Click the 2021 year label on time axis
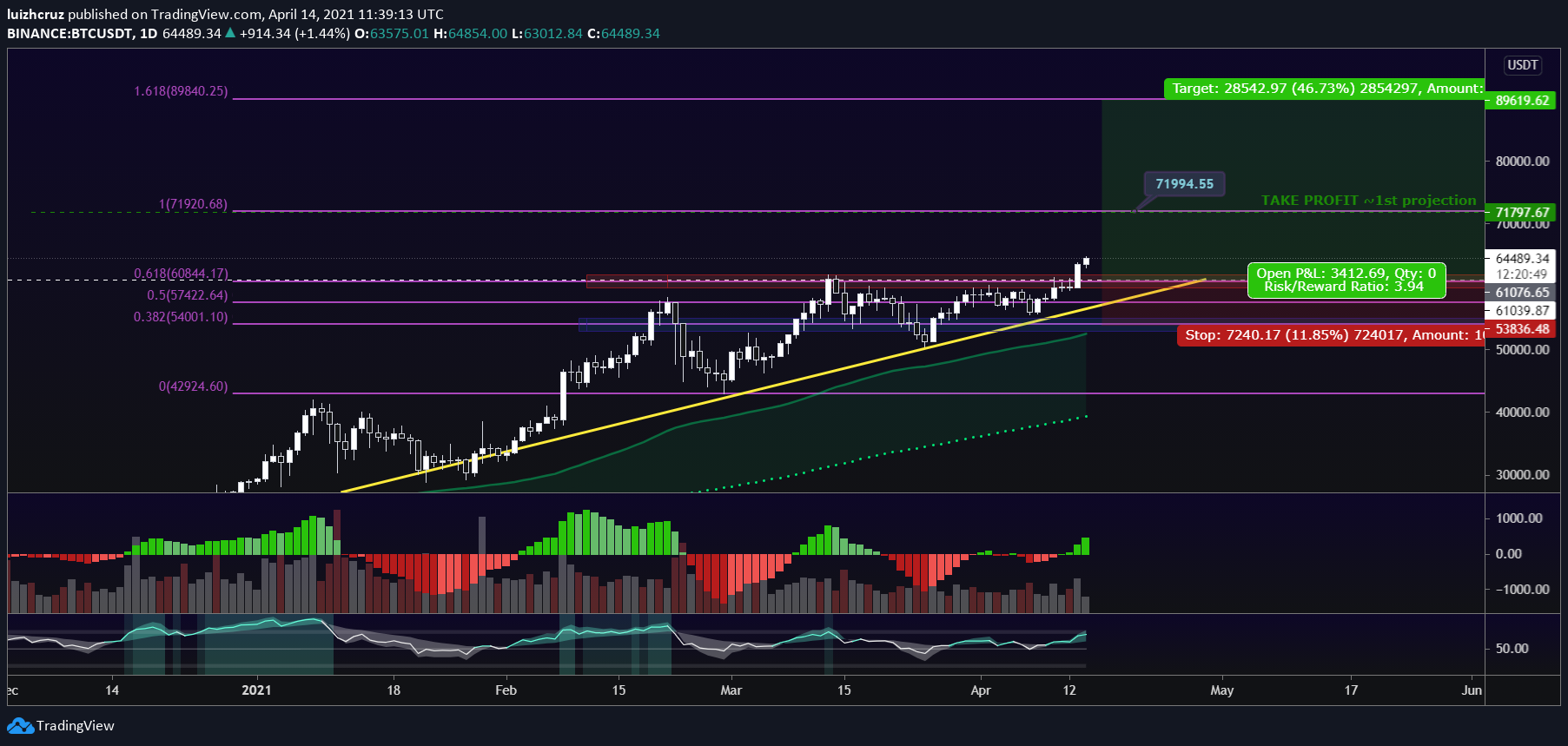 coord(256,690)
